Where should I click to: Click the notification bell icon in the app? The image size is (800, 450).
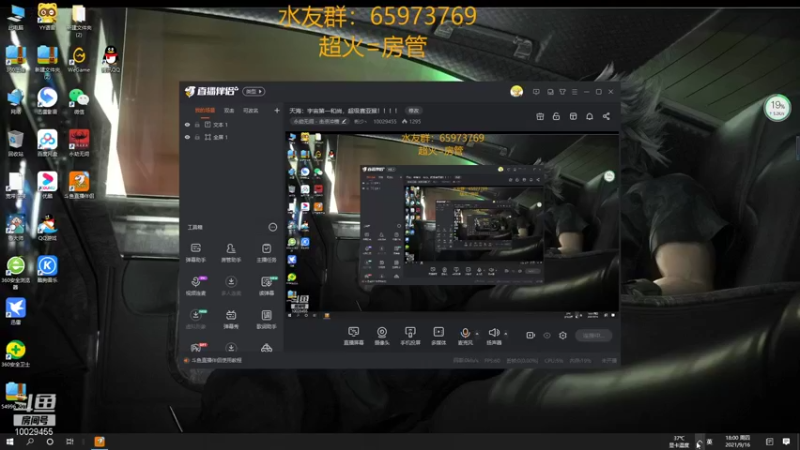(x=589, y=116)
